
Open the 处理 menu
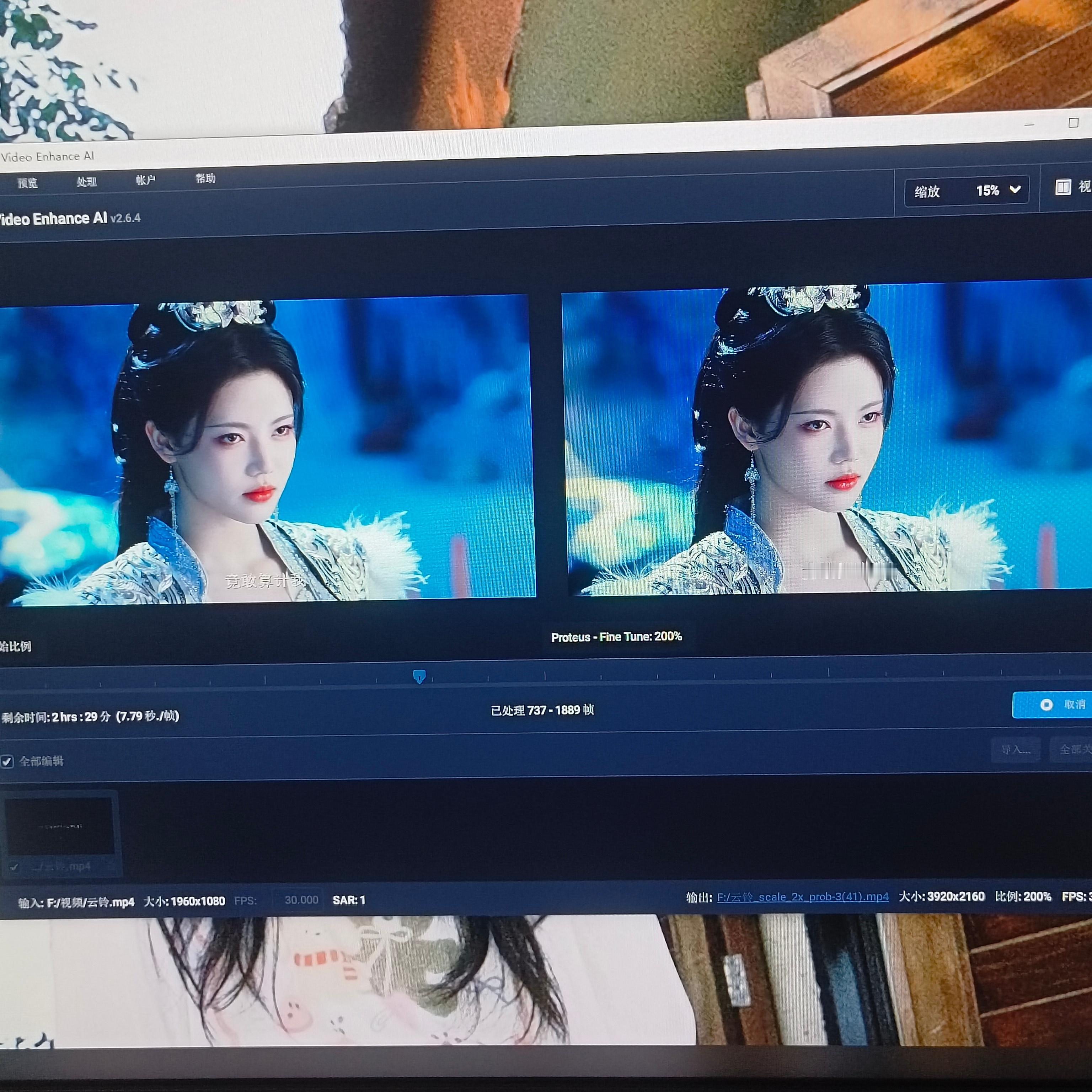(x=86, y=181)
